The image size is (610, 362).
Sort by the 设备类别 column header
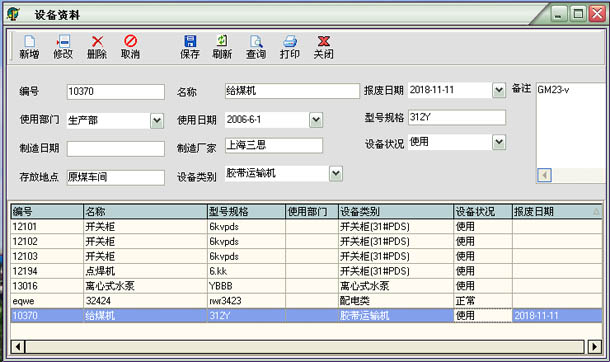(x=396, y=212)
